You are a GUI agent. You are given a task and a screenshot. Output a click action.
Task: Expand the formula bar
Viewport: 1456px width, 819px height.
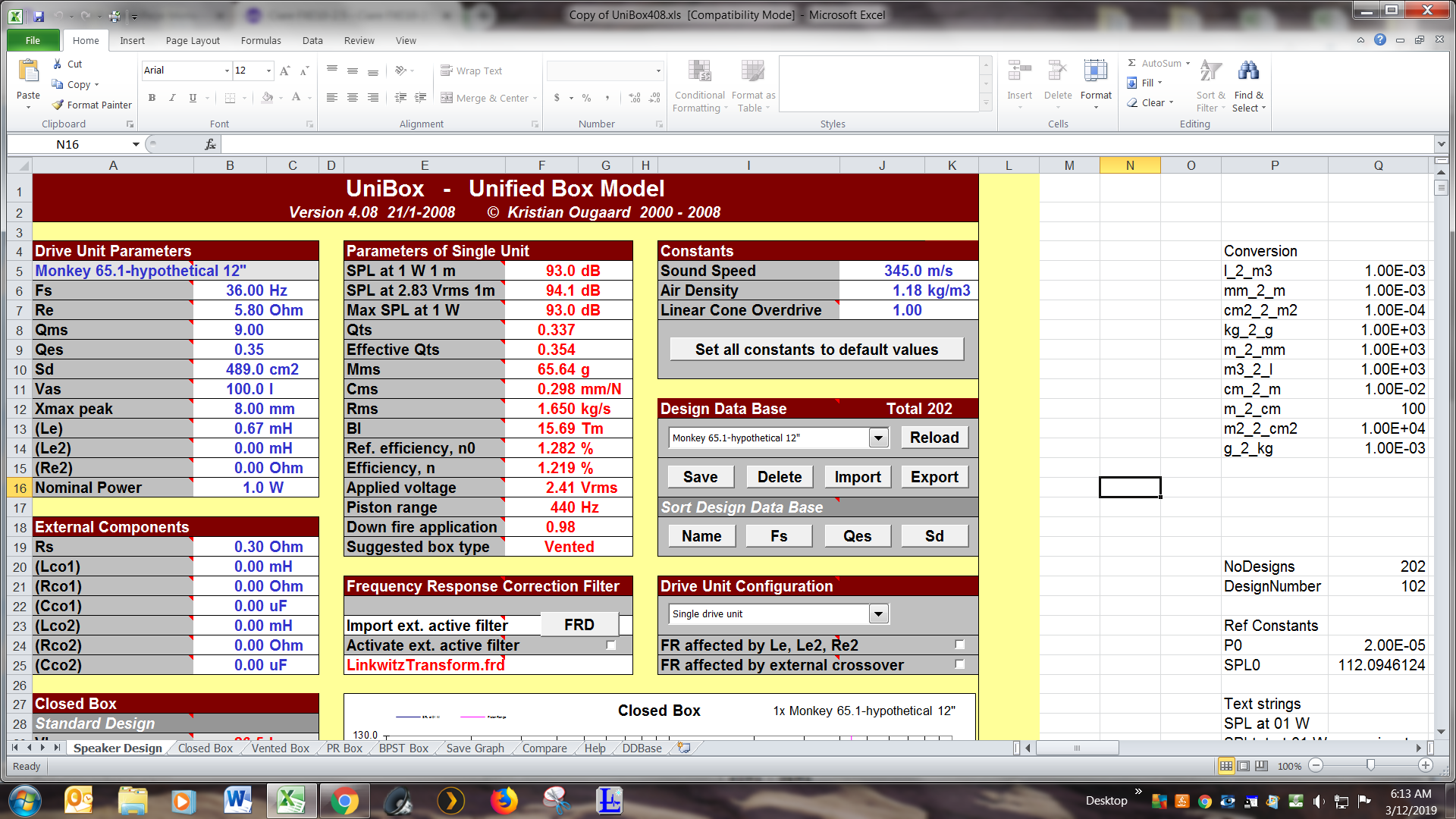tap(1441, 144)
